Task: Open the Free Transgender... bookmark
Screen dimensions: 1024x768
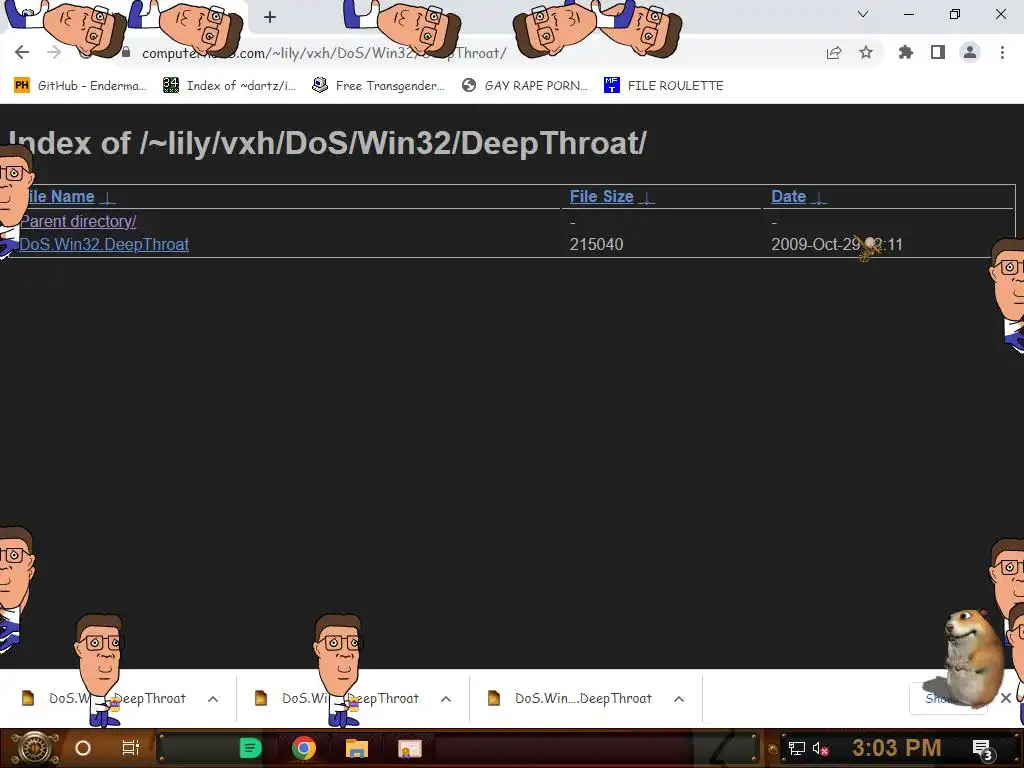Action: click(379, 86)
